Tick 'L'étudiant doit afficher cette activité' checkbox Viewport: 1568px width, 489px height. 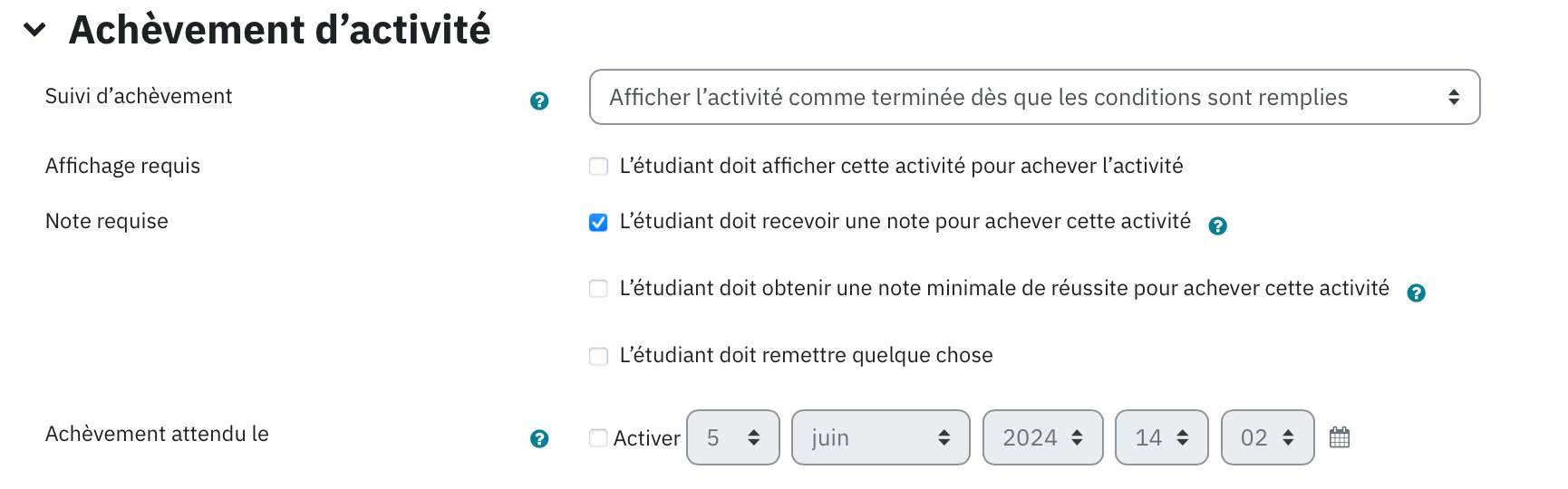pos(598,166)
